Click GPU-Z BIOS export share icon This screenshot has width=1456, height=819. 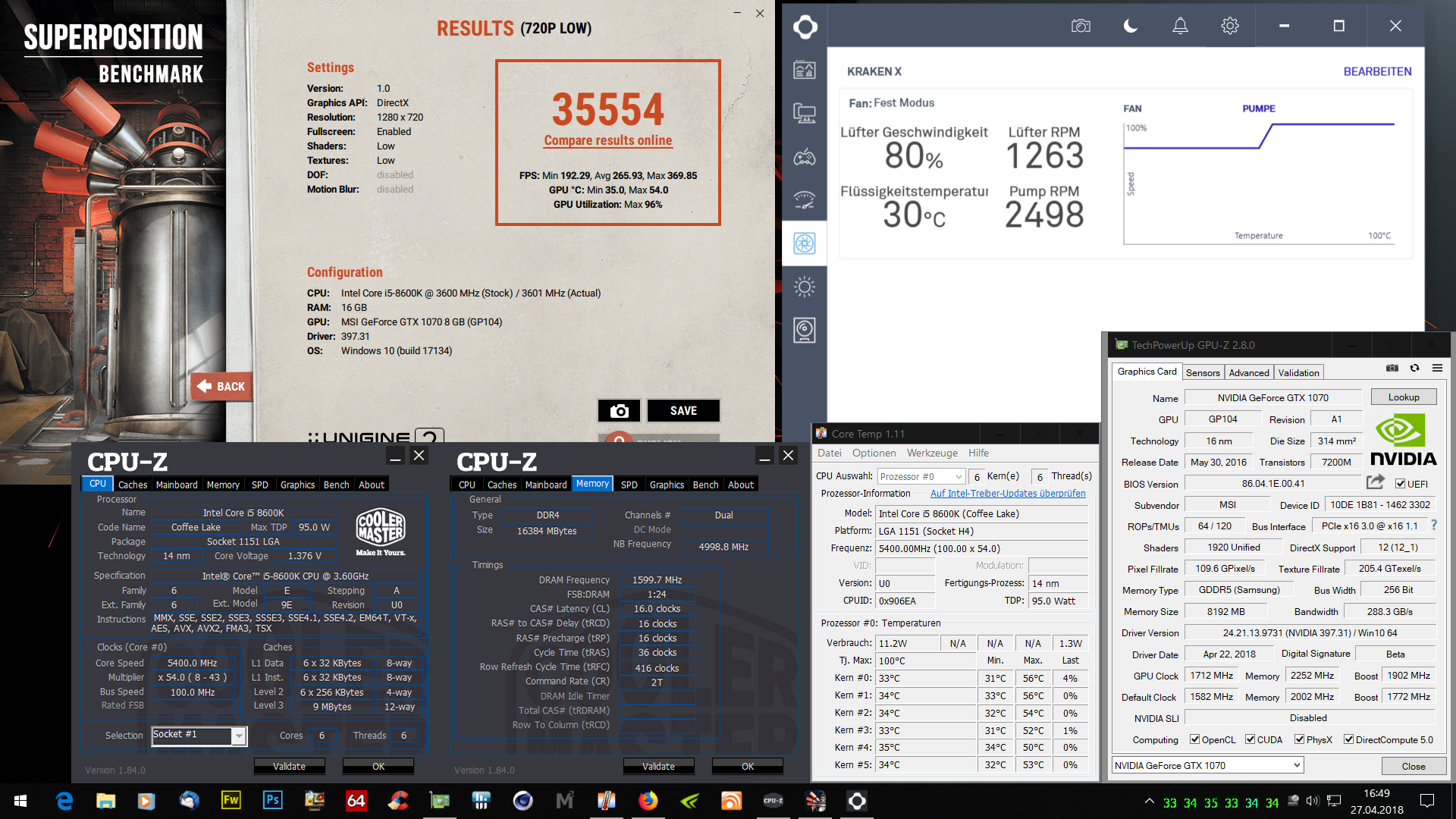tap(1375, 482)
